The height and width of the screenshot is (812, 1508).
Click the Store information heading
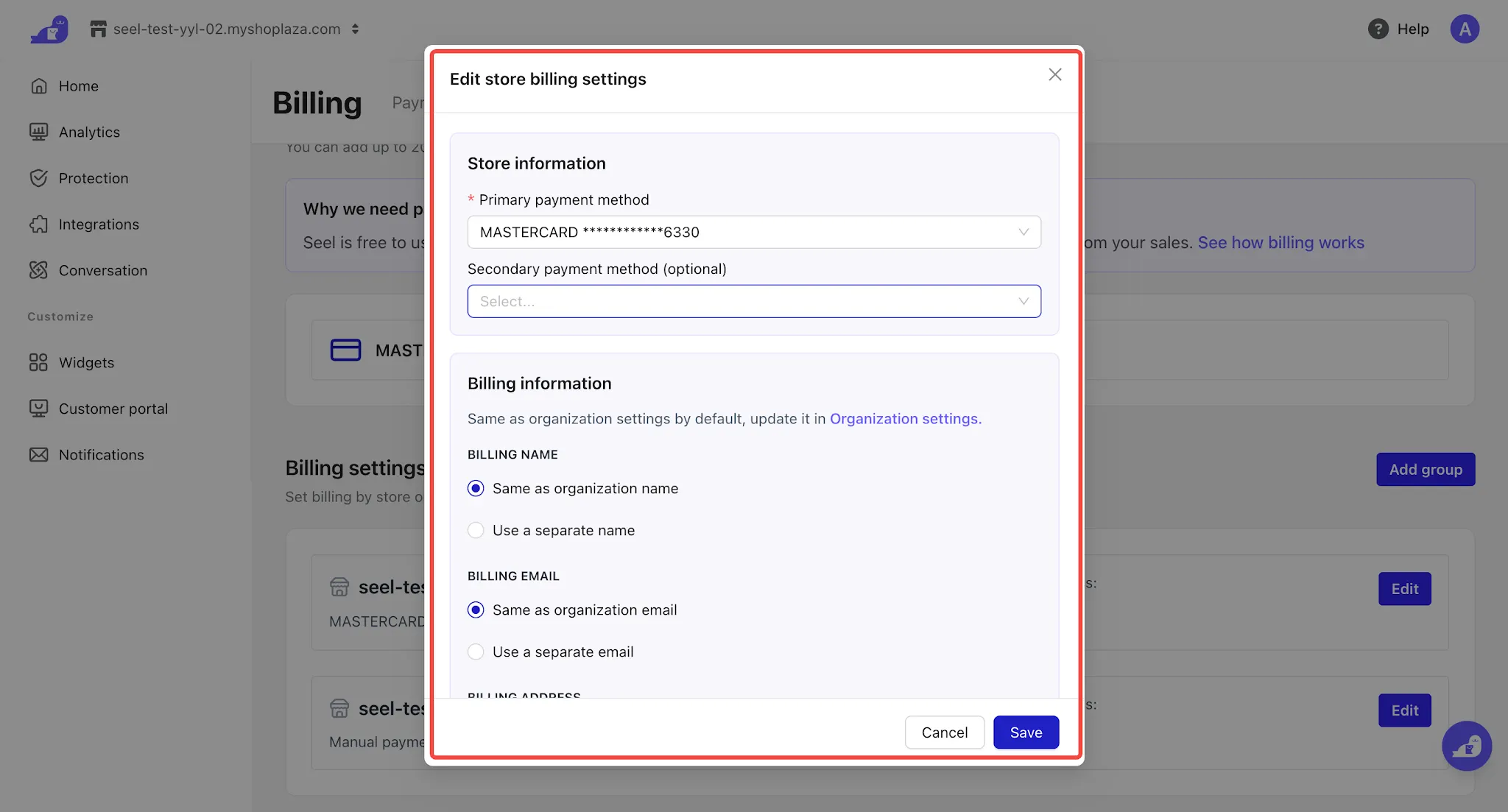537,163
